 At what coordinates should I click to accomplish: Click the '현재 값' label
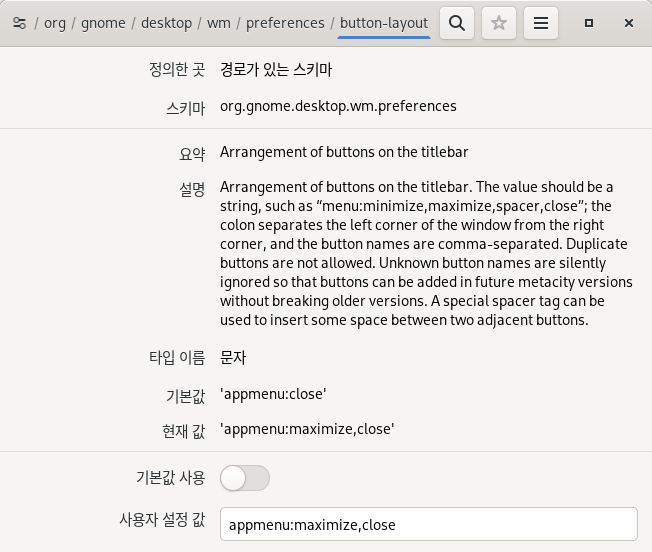[x=183, y=431]
